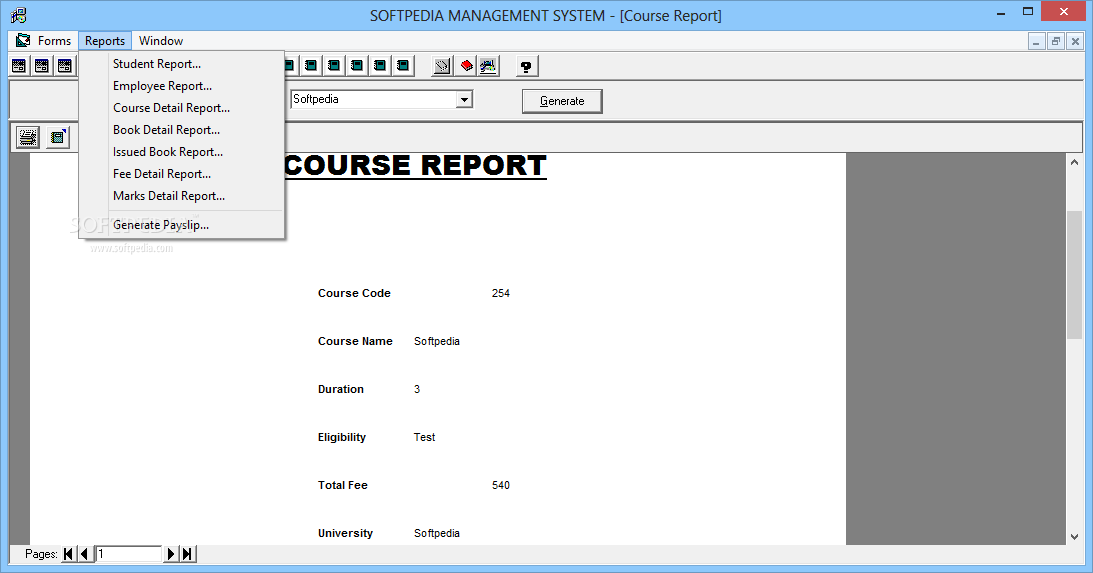Click the course code value 254
This screenshot has height=573, width=1093.
pos(500,293)
